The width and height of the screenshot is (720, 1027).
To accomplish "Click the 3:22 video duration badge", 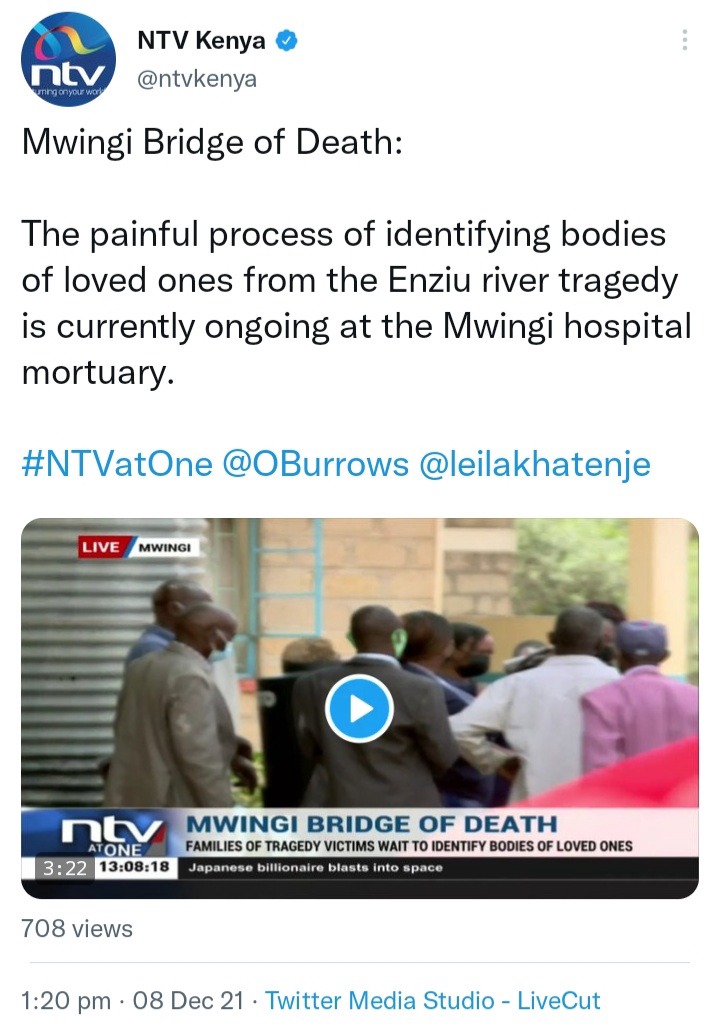I will (x=65, y=868).
